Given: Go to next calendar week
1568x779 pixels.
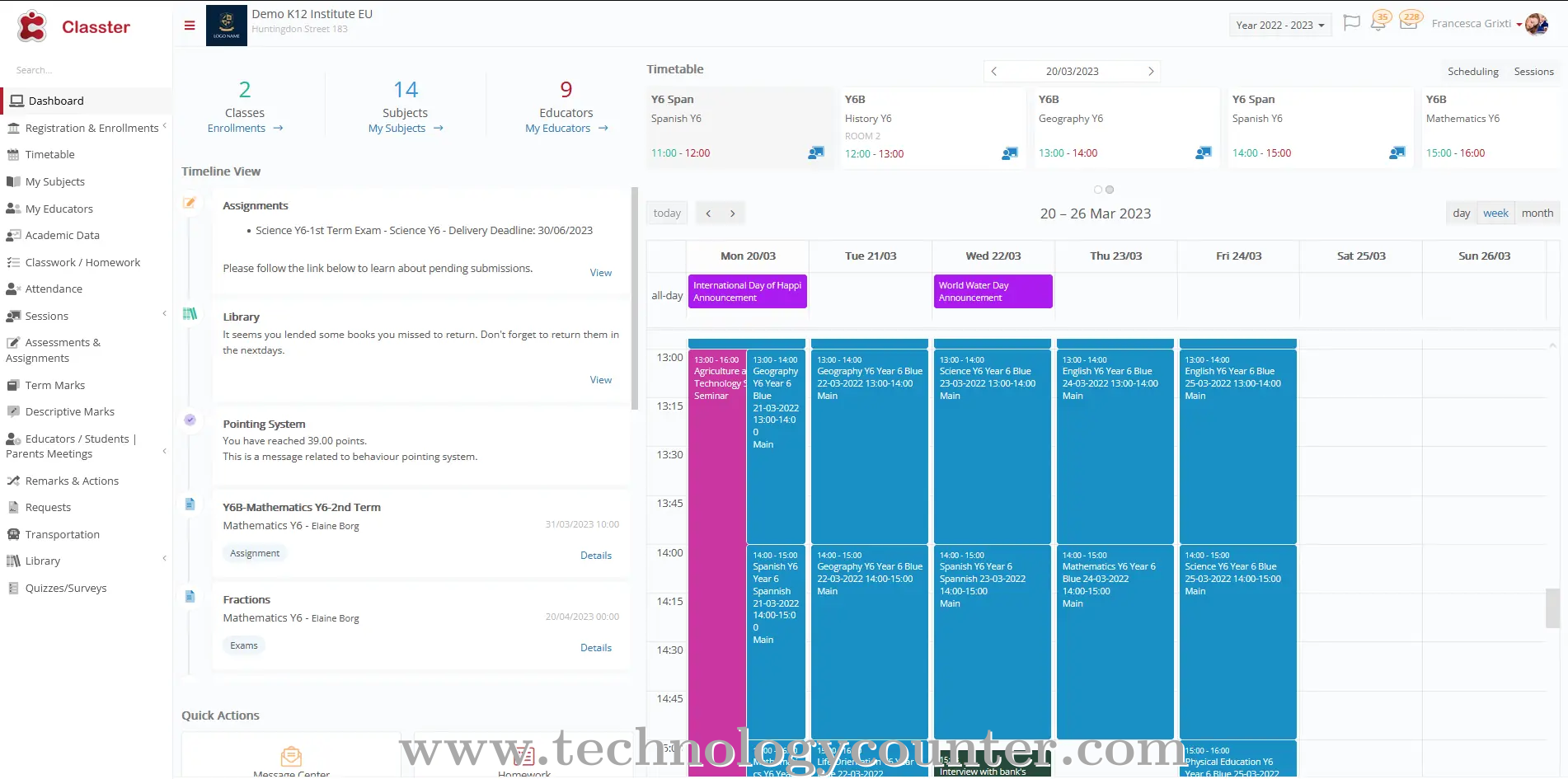Looking at the screenshot, I should point(732,214).
